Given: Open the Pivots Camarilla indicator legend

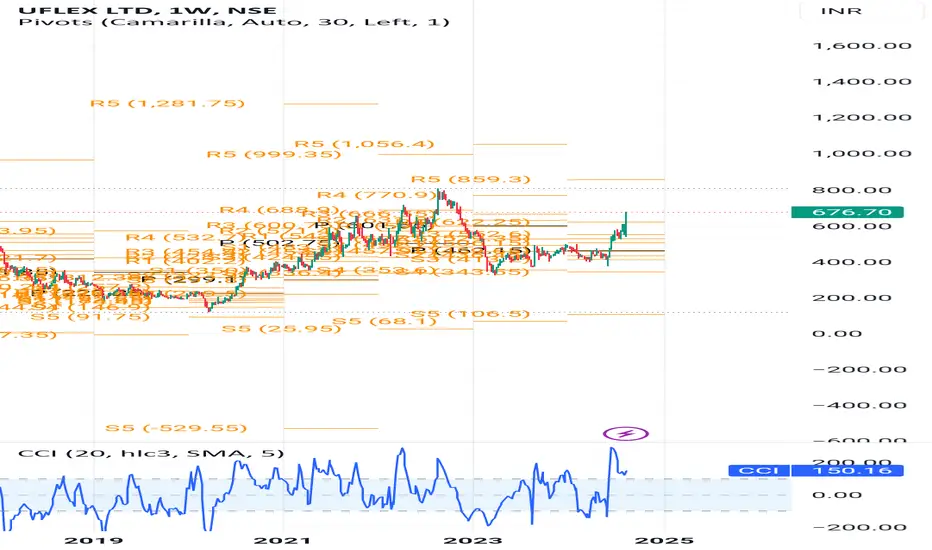Looking at the screenshot, I should [234, 22].
